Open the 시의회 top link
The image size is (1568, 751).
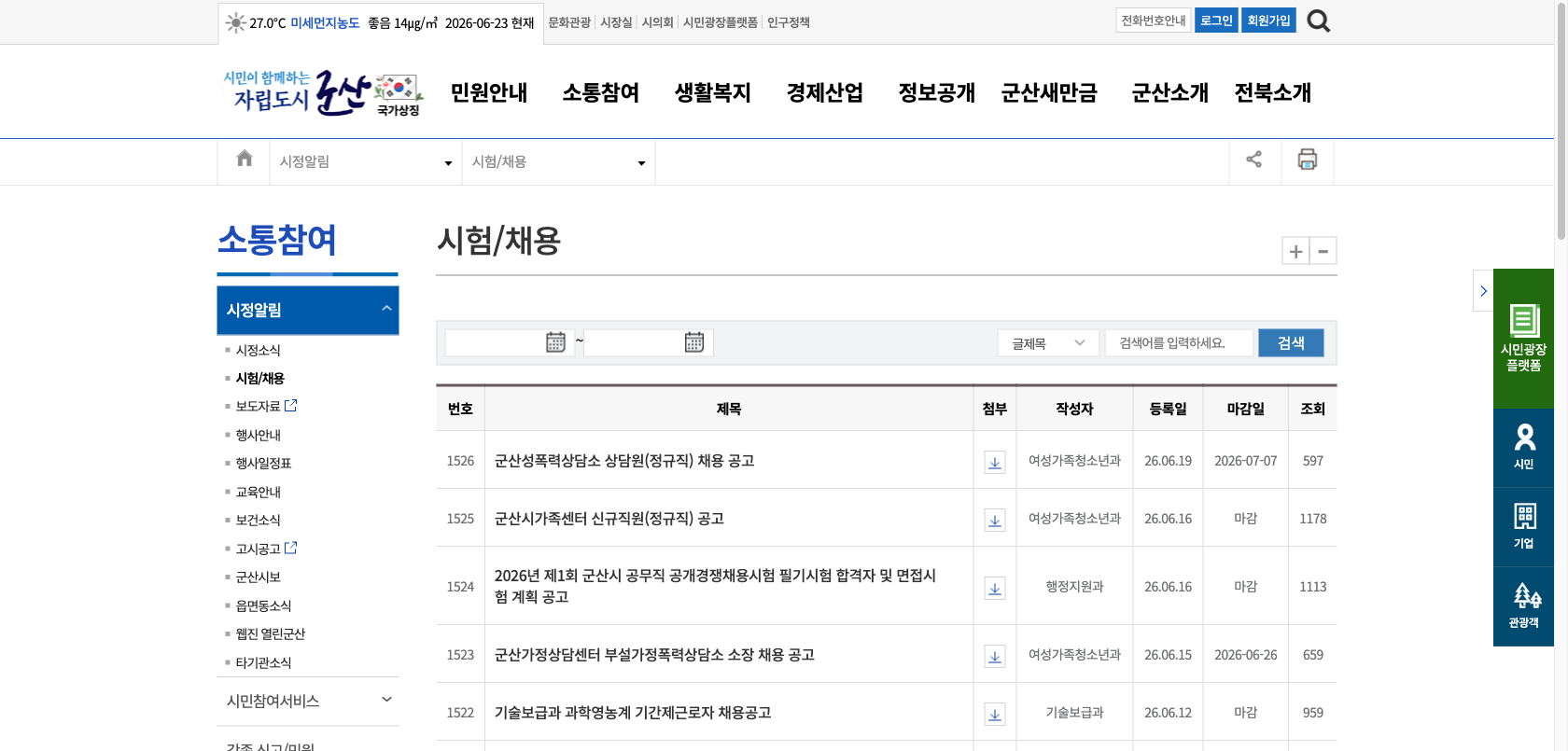[x=658, y=22]
